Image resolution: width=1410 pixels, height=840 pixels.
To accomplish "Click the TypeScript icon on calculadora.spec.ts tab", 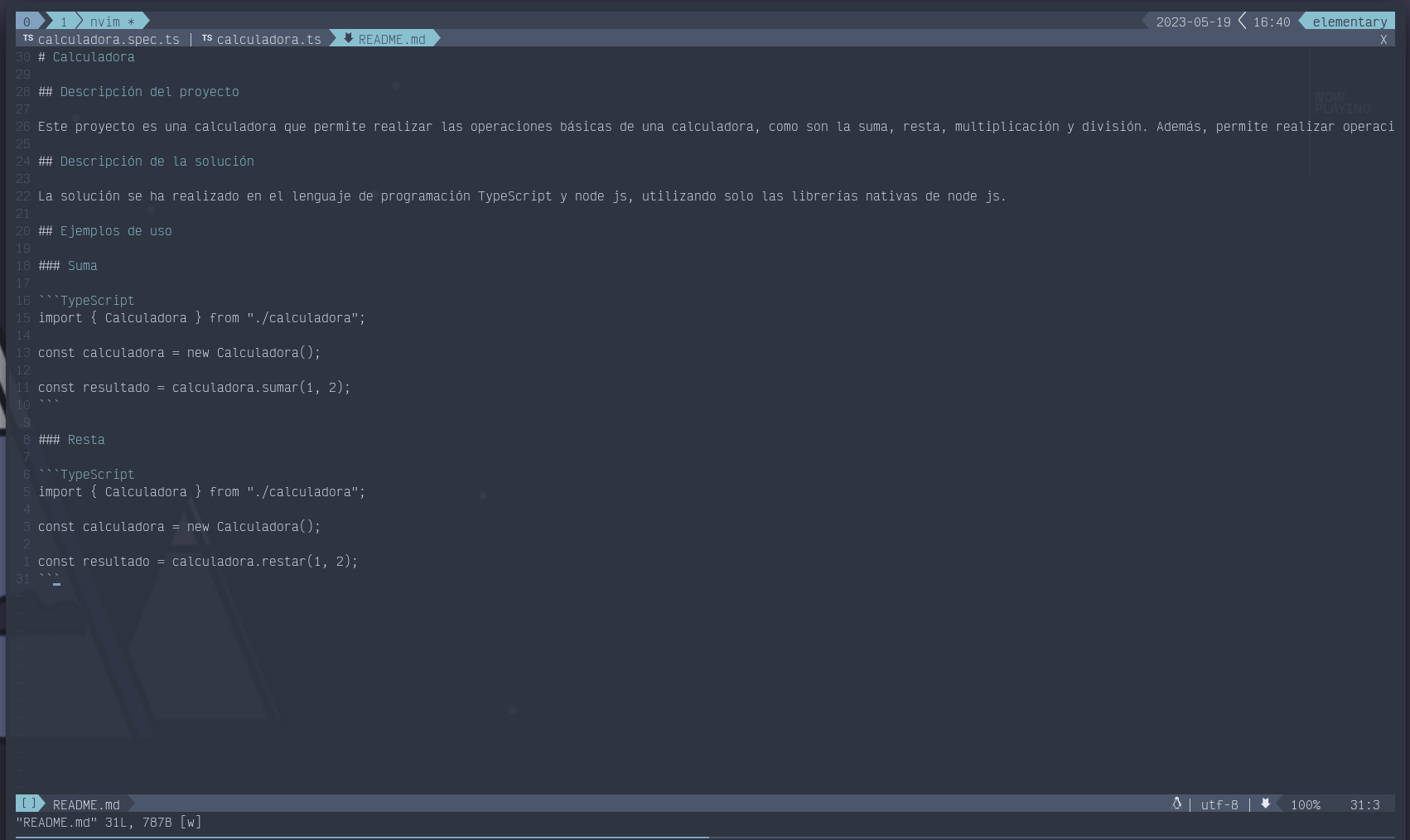I will (28, 38).
